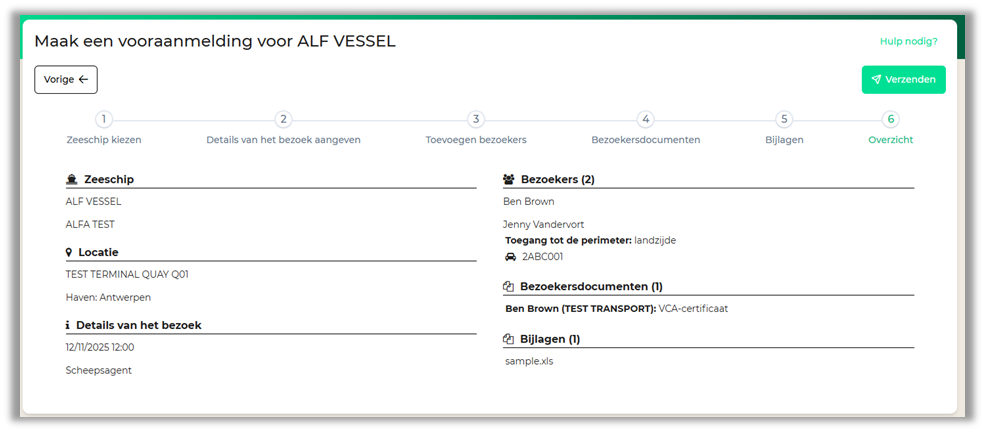Click the sample.xls attachment
The width and height of the screenshot is (985, 432).
coord(529,362)
